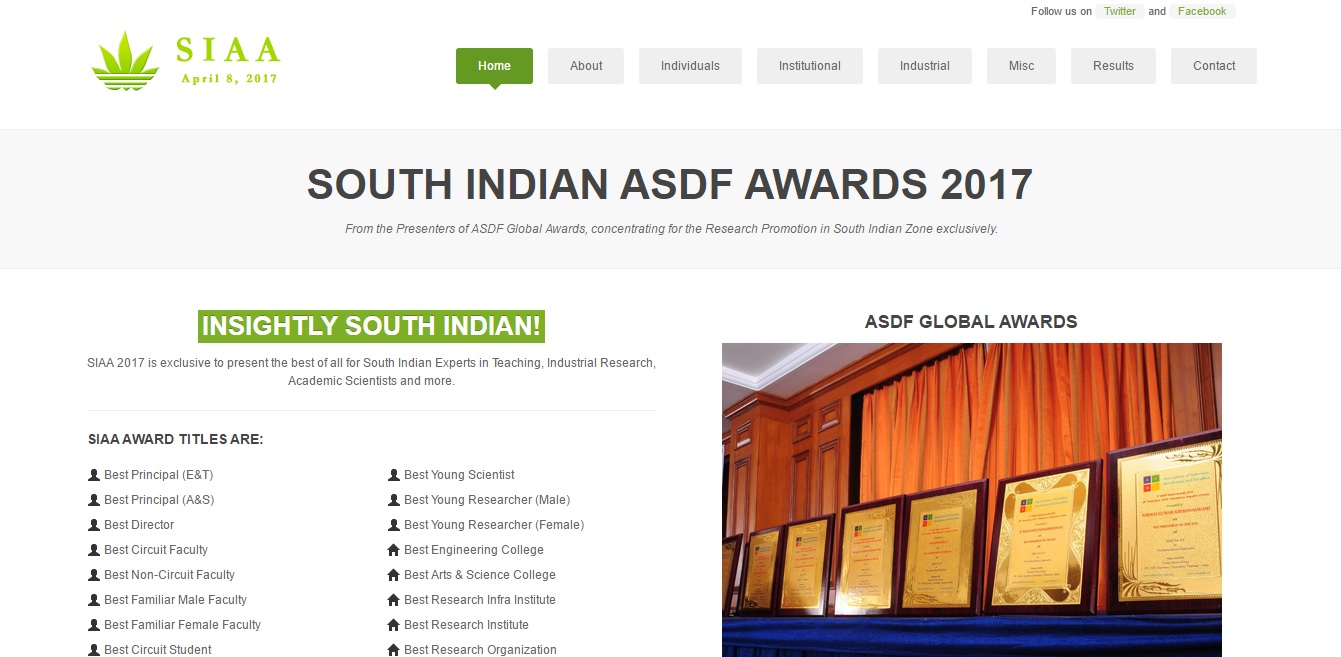Expand the Institutional menu item
1341x657 pixels.
(809, 66)
